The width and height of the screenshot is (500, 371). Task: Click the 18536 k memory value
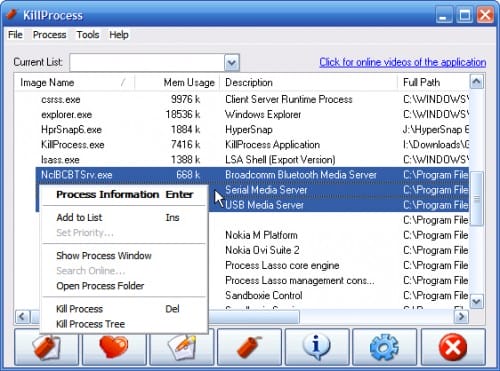(183, 114)
